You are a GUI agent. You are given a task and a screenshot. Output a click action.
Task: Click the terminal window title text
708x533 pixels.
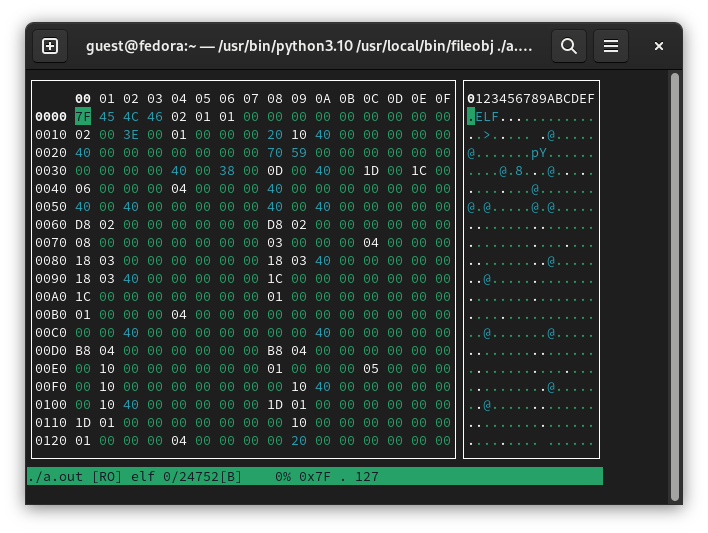click(x=309, y=46)
